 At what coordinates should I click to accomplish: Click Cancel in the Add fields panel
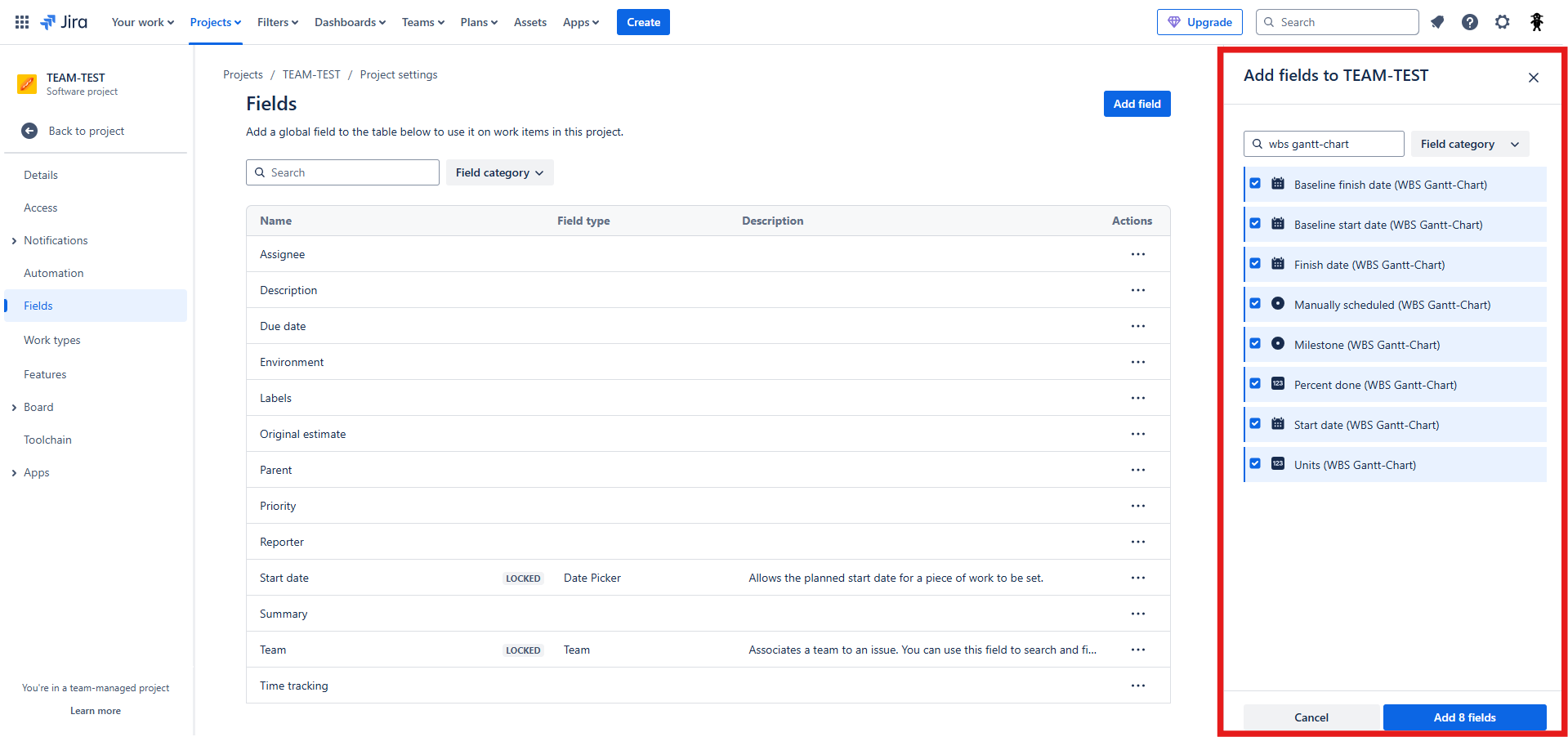1311,717
